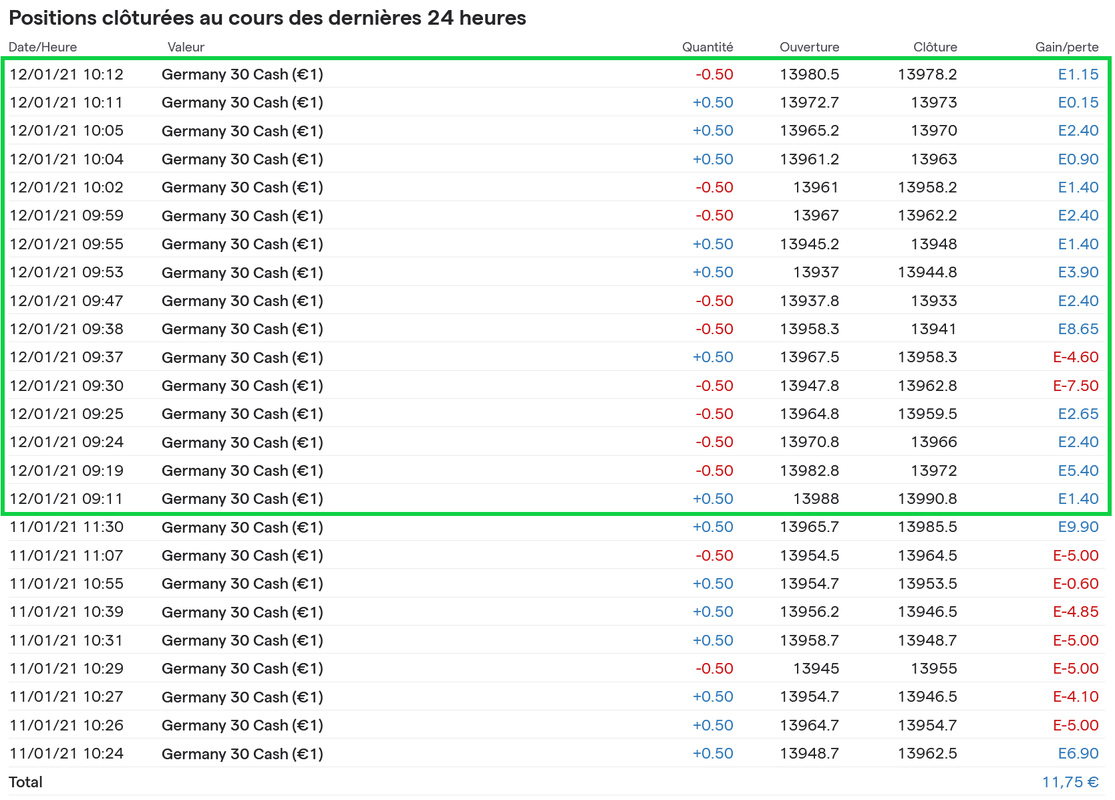Click the 13980.5 opening price

tap(809, 75)
